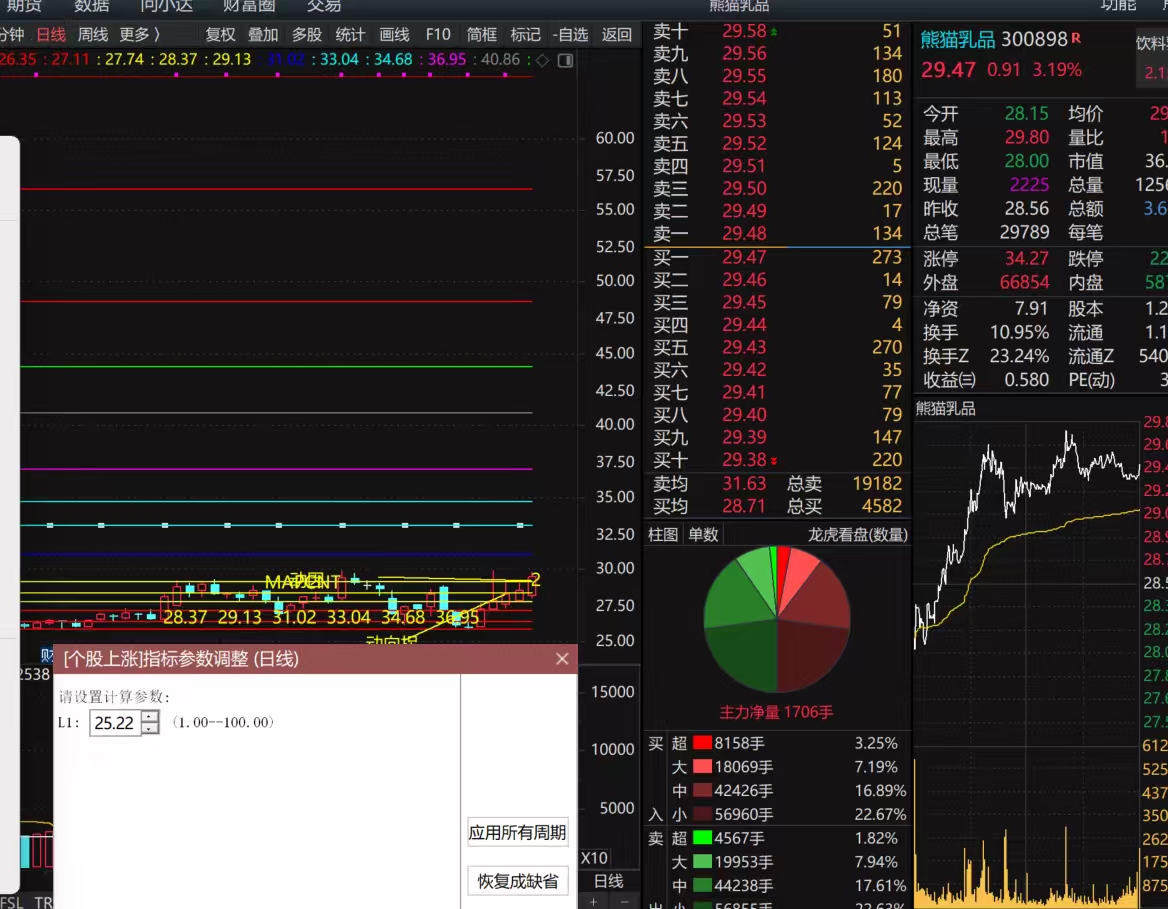
Task: Click 换手 value 10.95%
Action: (x=1019, y=332)
